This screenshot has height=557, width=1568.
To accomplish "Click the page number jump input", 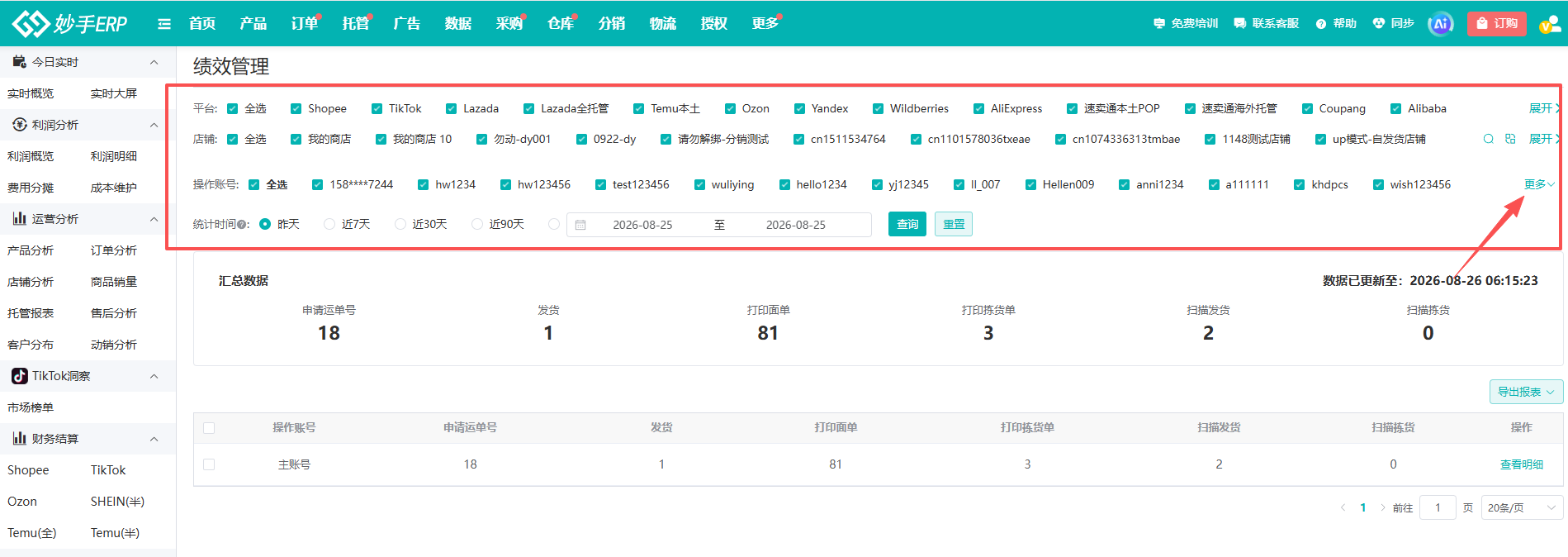I will coord(1438,507).
